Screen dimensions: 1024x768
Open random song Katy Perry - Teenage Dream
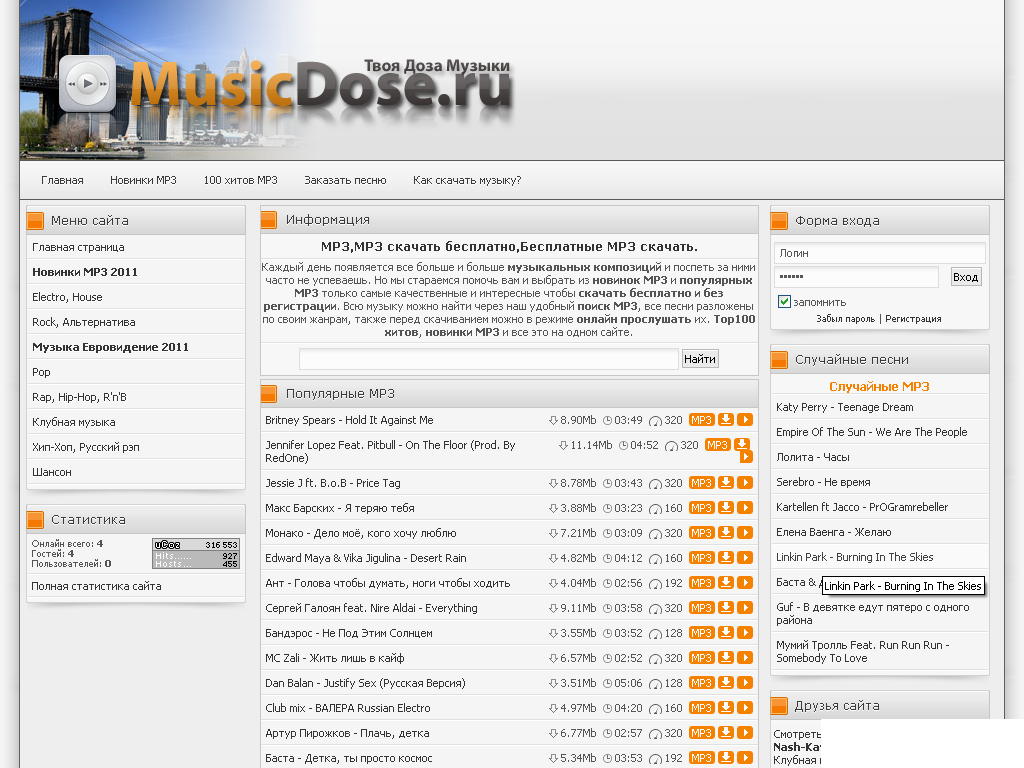(844, 407)
